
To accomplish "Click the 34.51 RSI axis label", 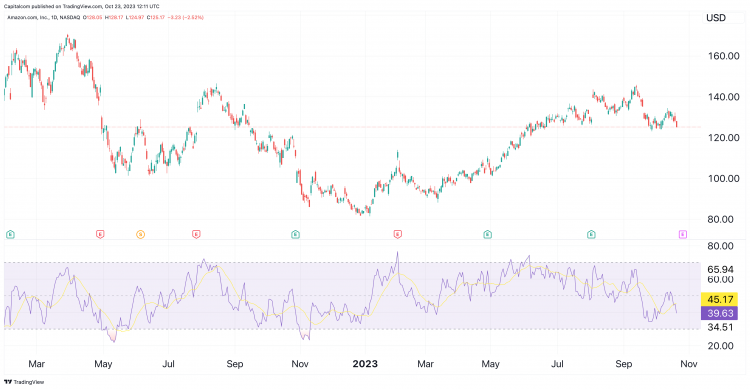I will click(x=720, y=327).
